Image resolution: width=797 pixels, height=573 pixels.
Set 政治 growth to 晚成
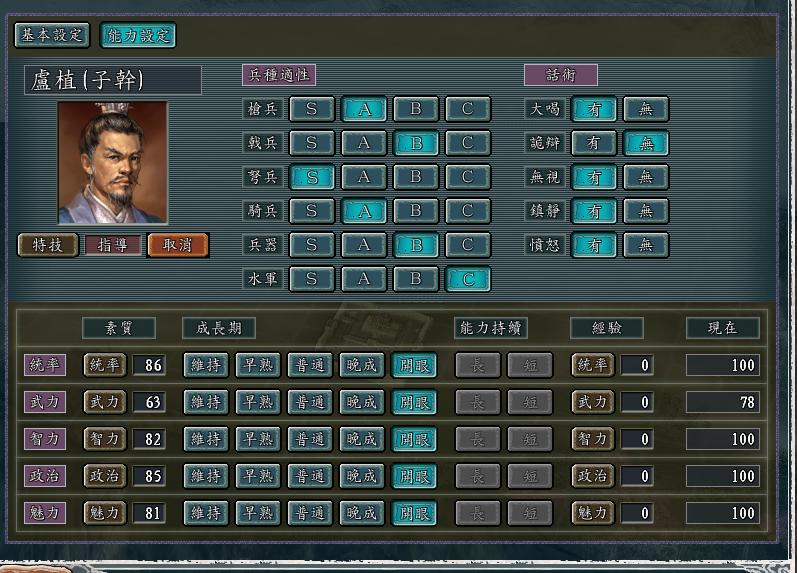point(361,476)
